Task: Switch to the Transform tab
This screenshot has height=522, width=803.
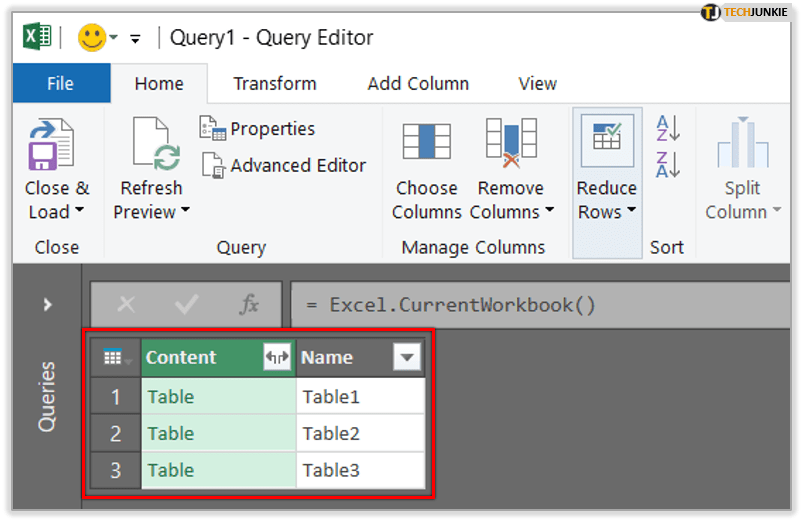Action: tap(274, 84)
